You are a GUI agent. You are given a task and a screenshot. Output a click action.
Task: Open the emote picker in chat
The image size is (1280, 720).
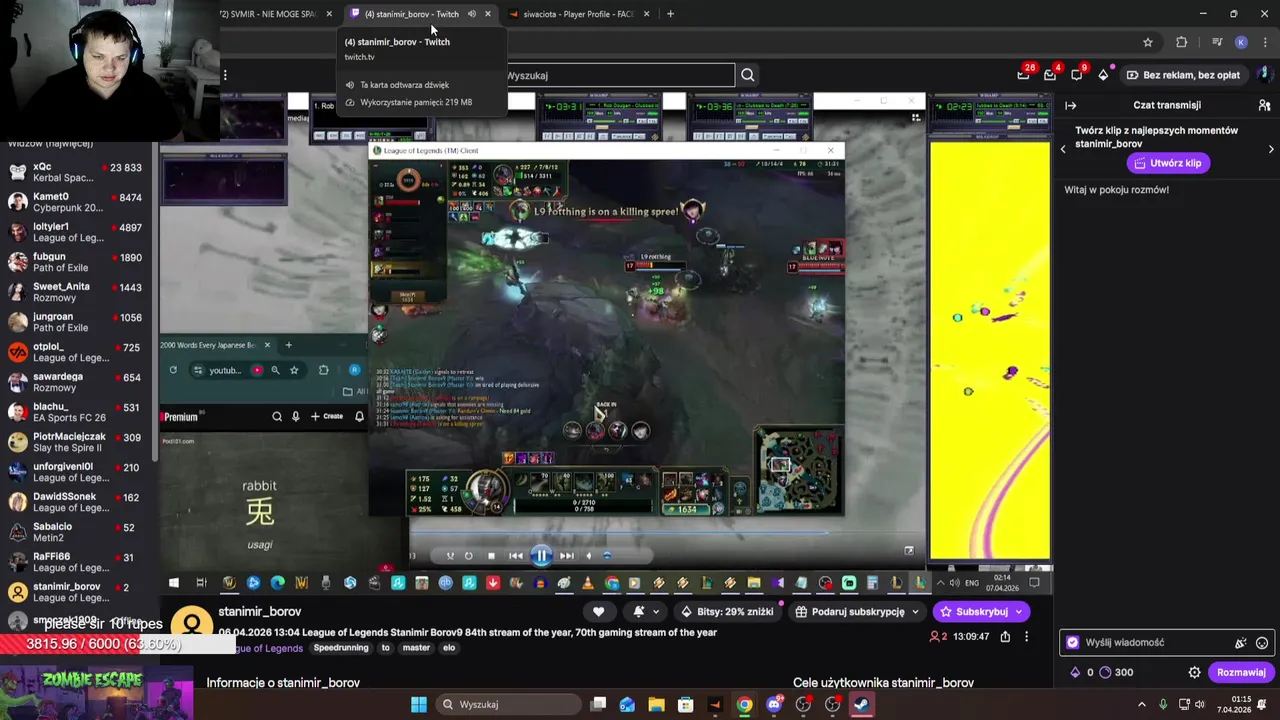[x=1262, y=643]
